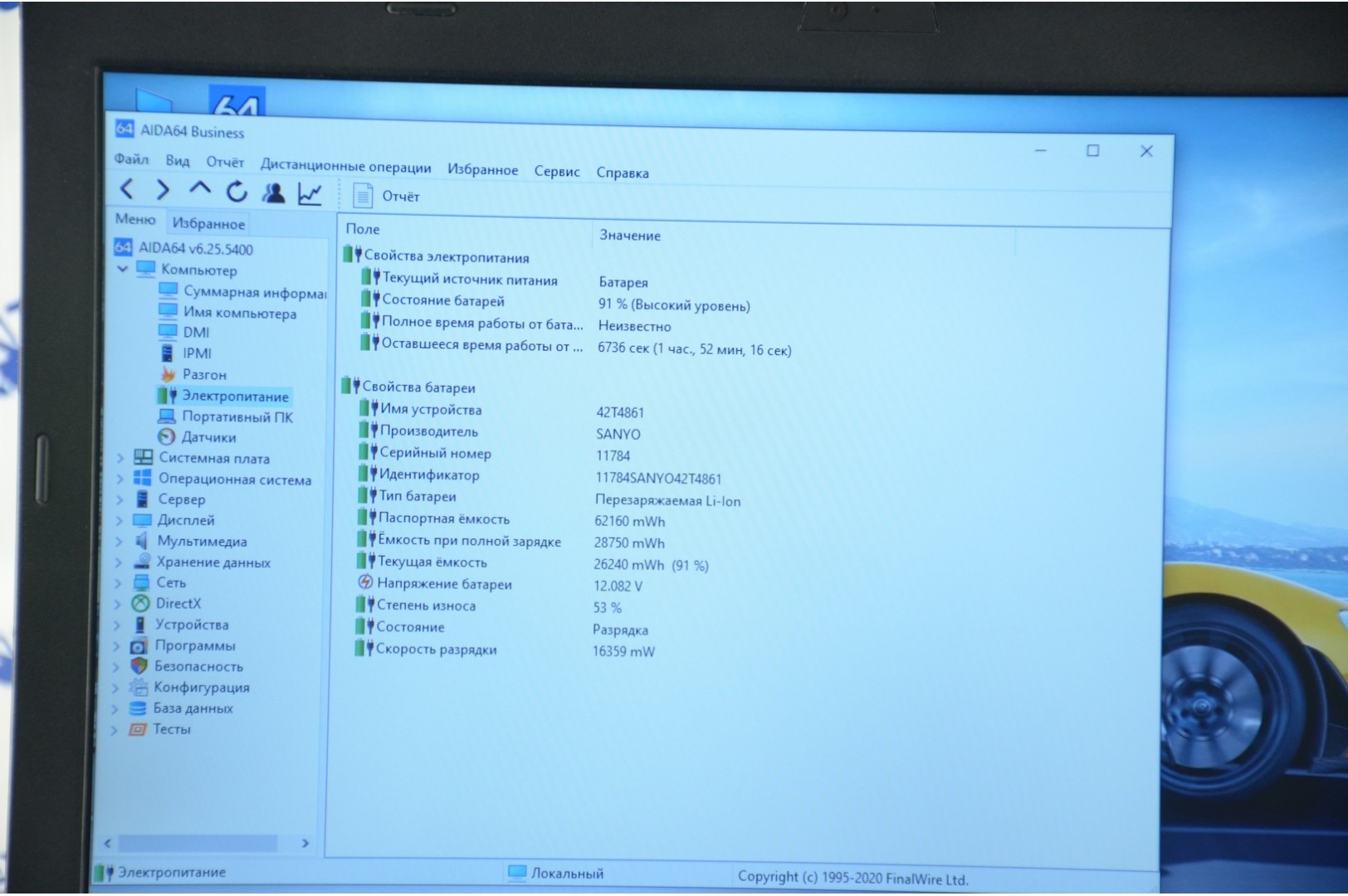The height and width of the screenshot is (896, 1348).
Task: Open the Сервис menu
Action: [x=557, y=172]
